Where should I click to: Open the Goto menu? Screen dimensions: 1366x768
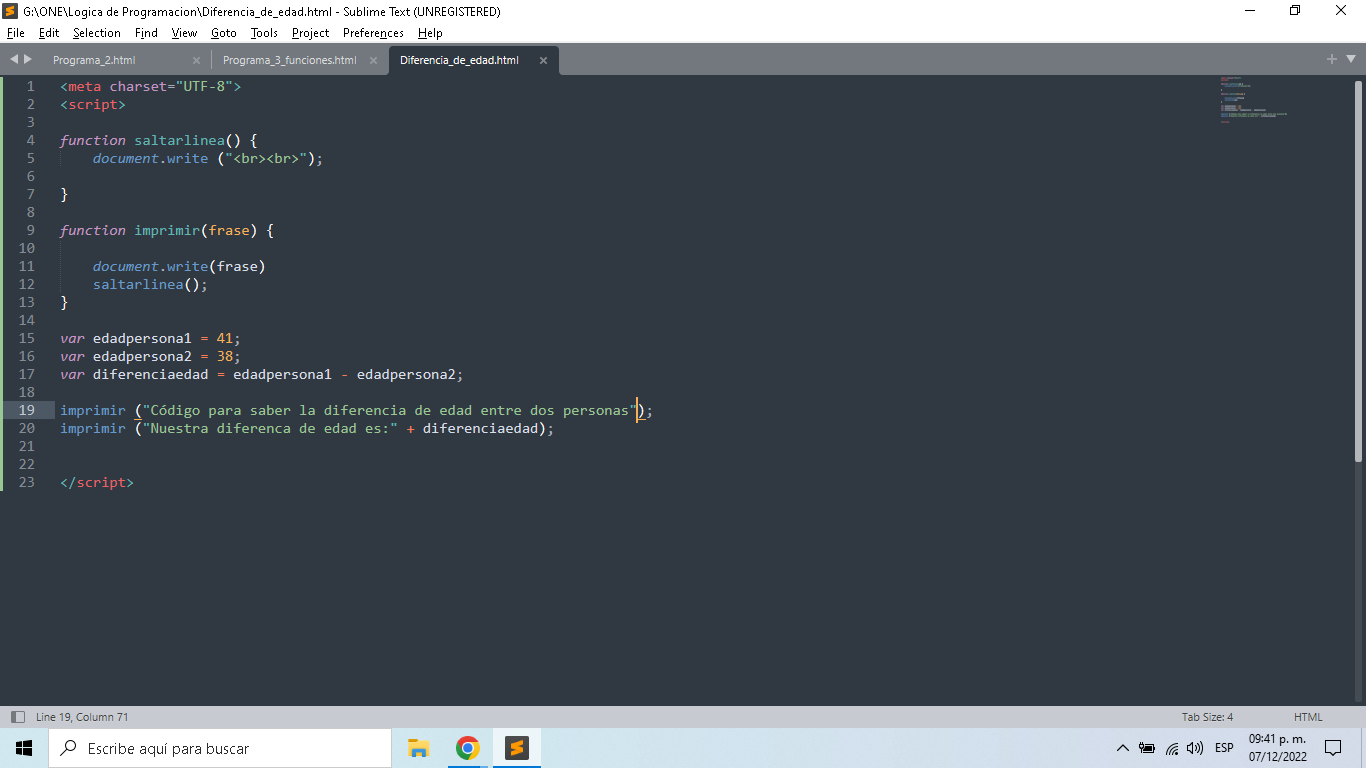click(224, 33)
